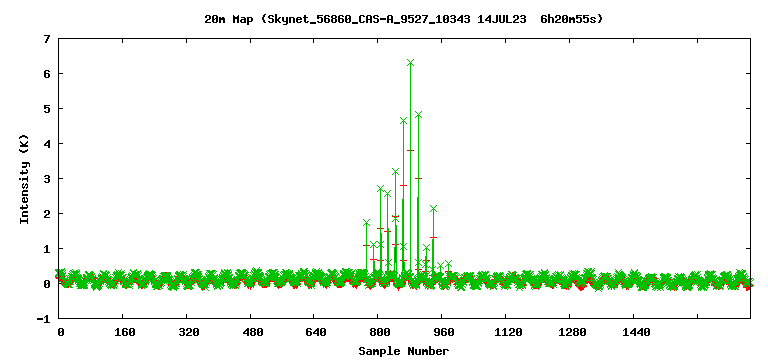The height and width of the screenshot is (360, 768).
Task: Click the plot title text at top
Action: (404, 20)
